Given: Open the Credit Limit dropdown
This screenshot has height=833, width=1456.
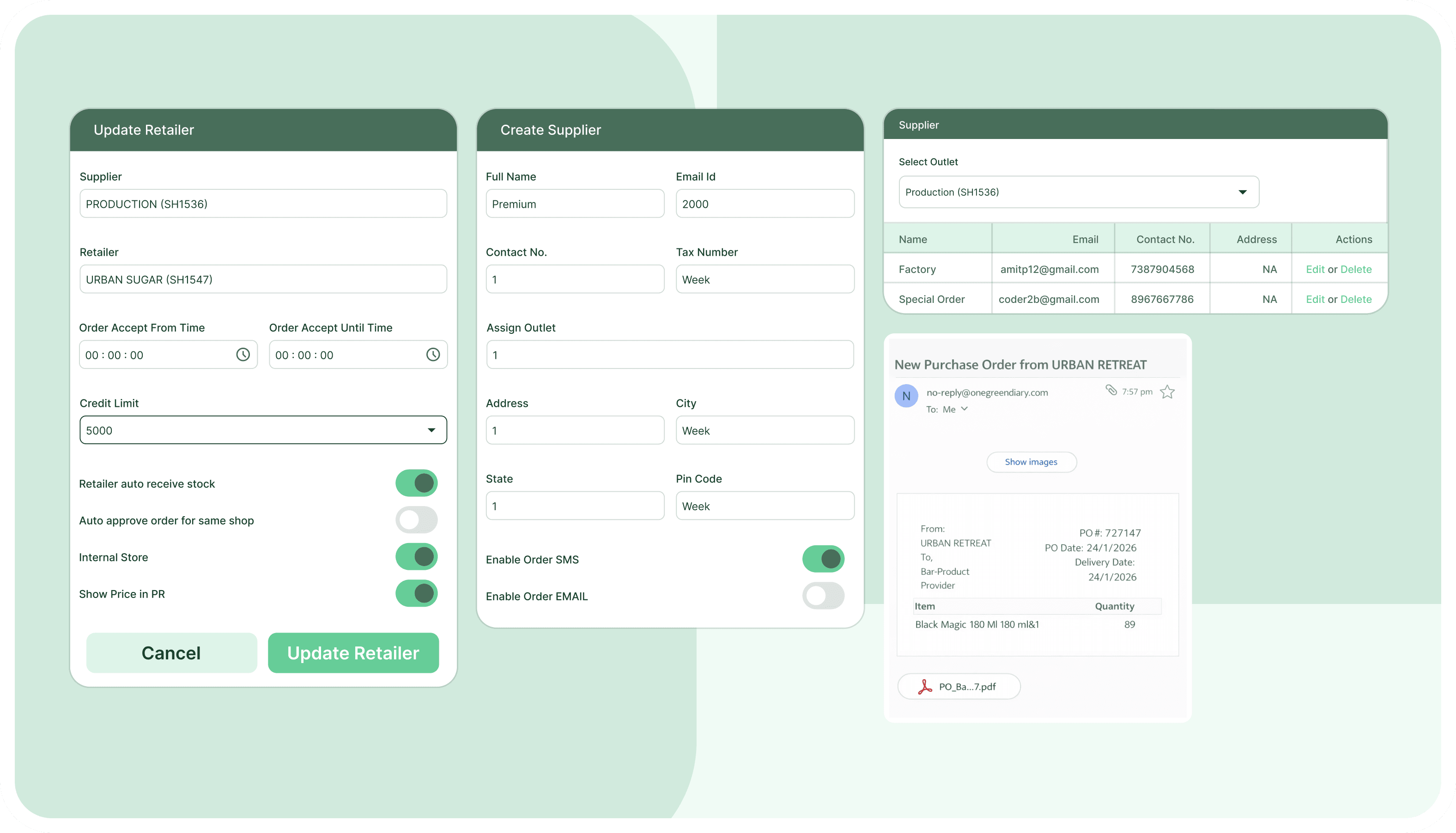Looking at the screenshot, I should click(431, 429).
